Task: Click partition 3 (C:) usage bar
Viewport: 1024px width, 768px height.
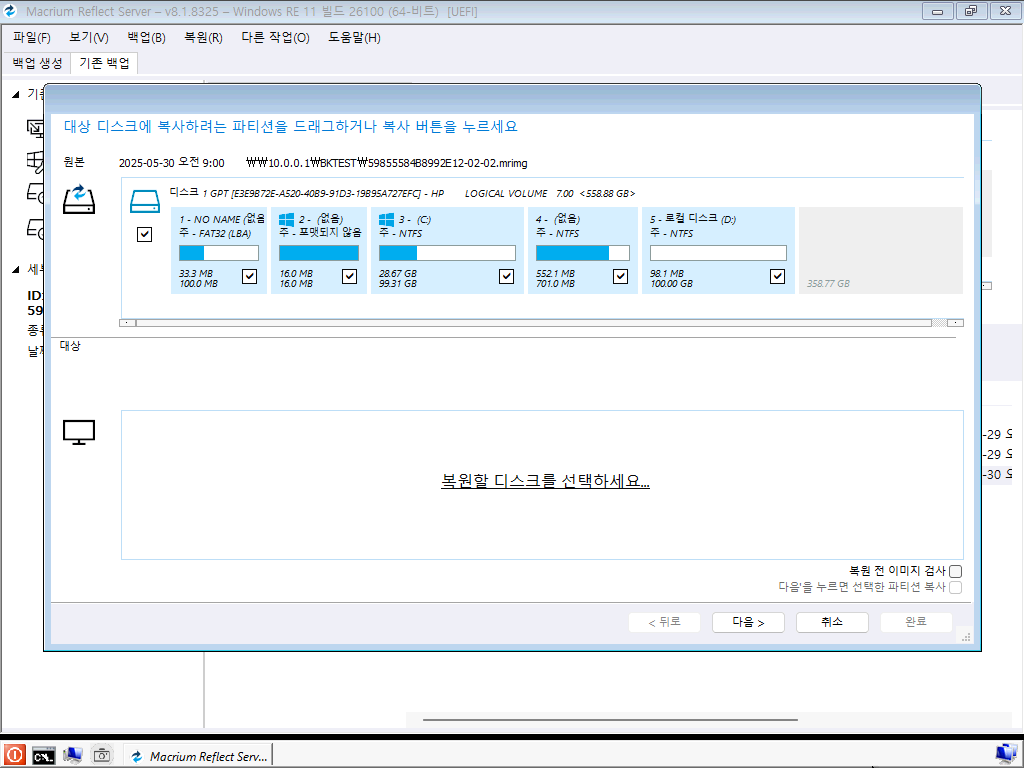Action: pyautogui.click(x=447, y=253)
